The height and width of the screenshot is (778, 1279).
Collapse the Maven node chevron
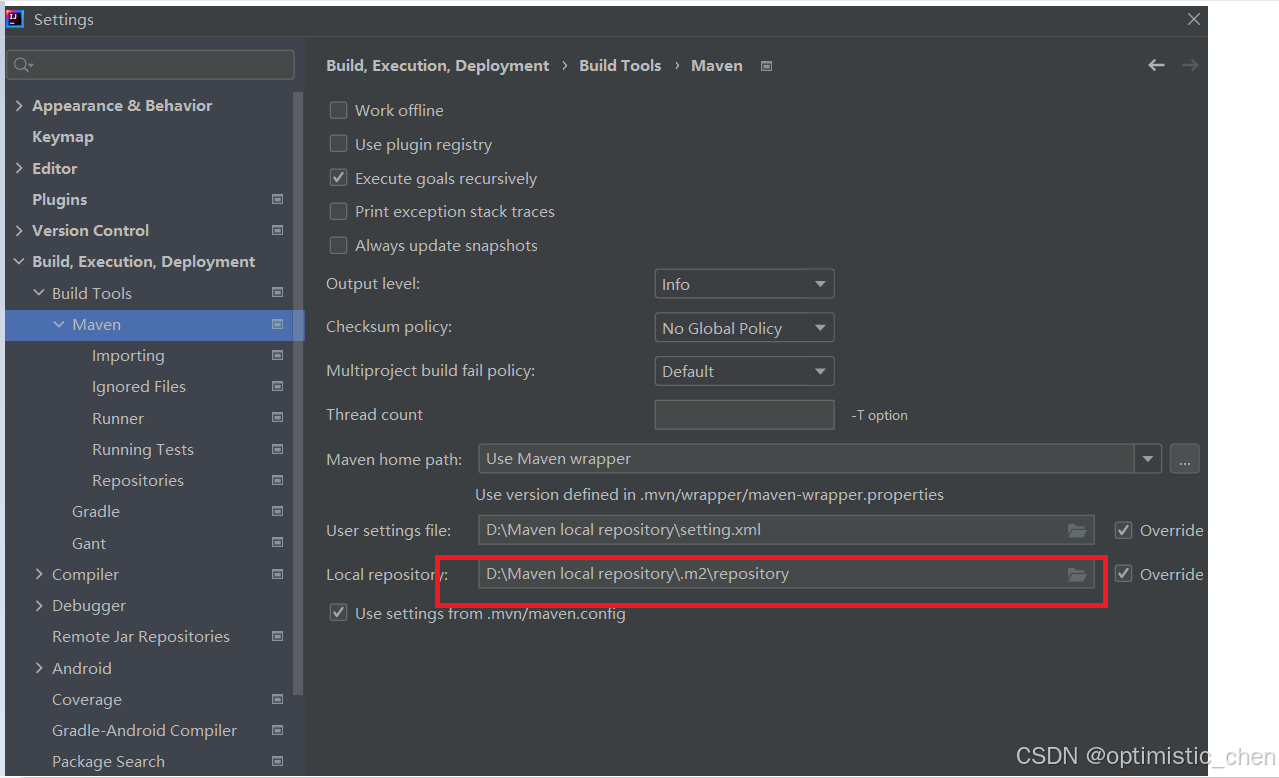click(x=59, y=324)
